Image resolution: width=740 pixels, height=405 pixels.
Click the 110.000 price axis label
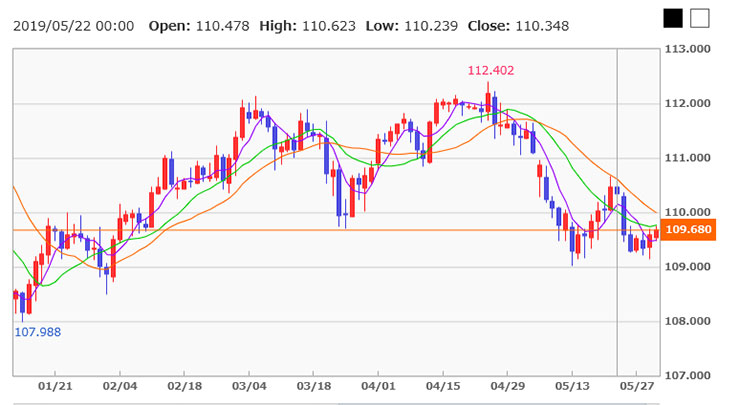pos(687,212)
